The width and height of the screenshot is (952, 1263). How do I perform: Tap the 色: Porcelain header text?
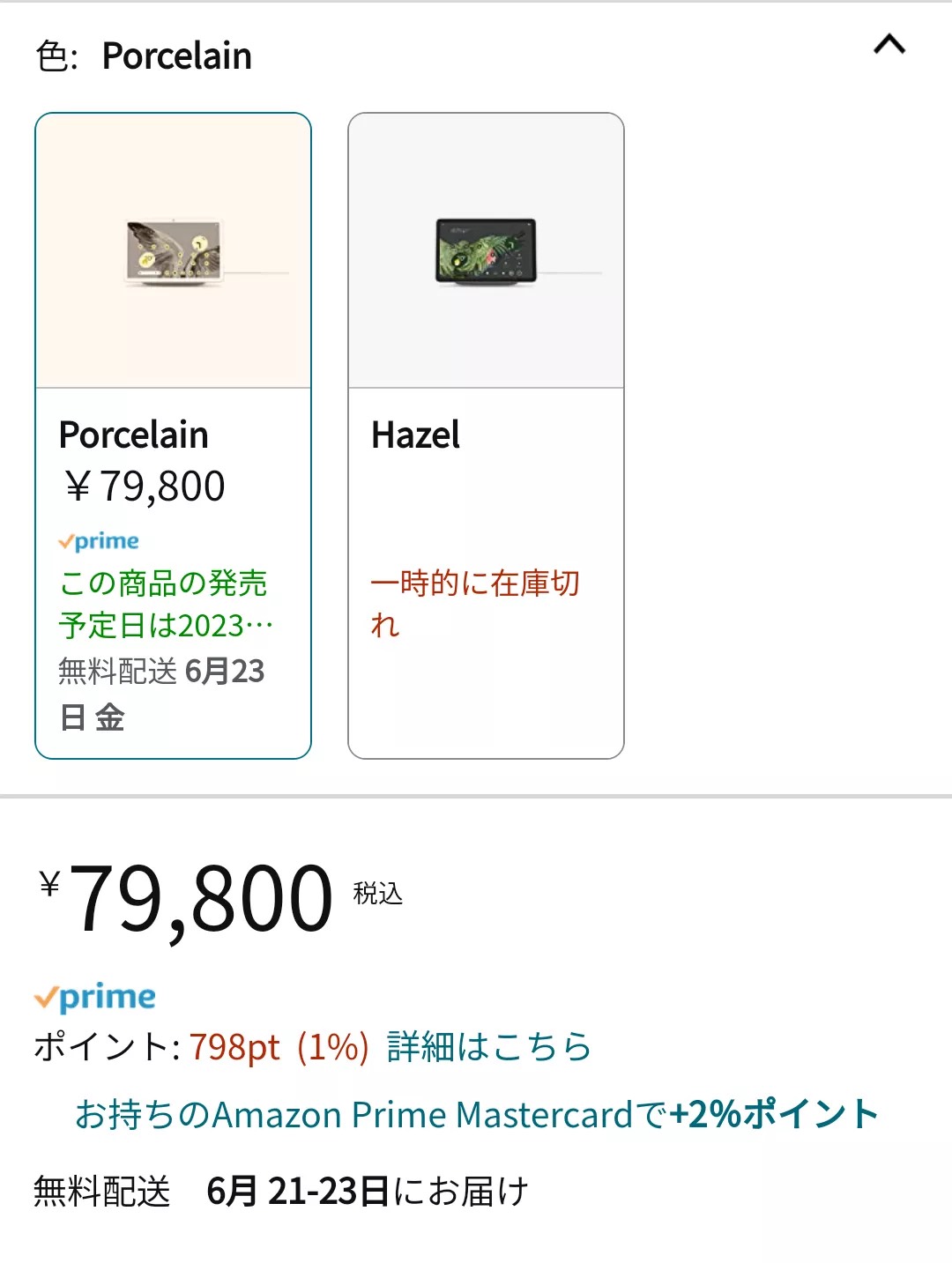(x=145, y=56)
